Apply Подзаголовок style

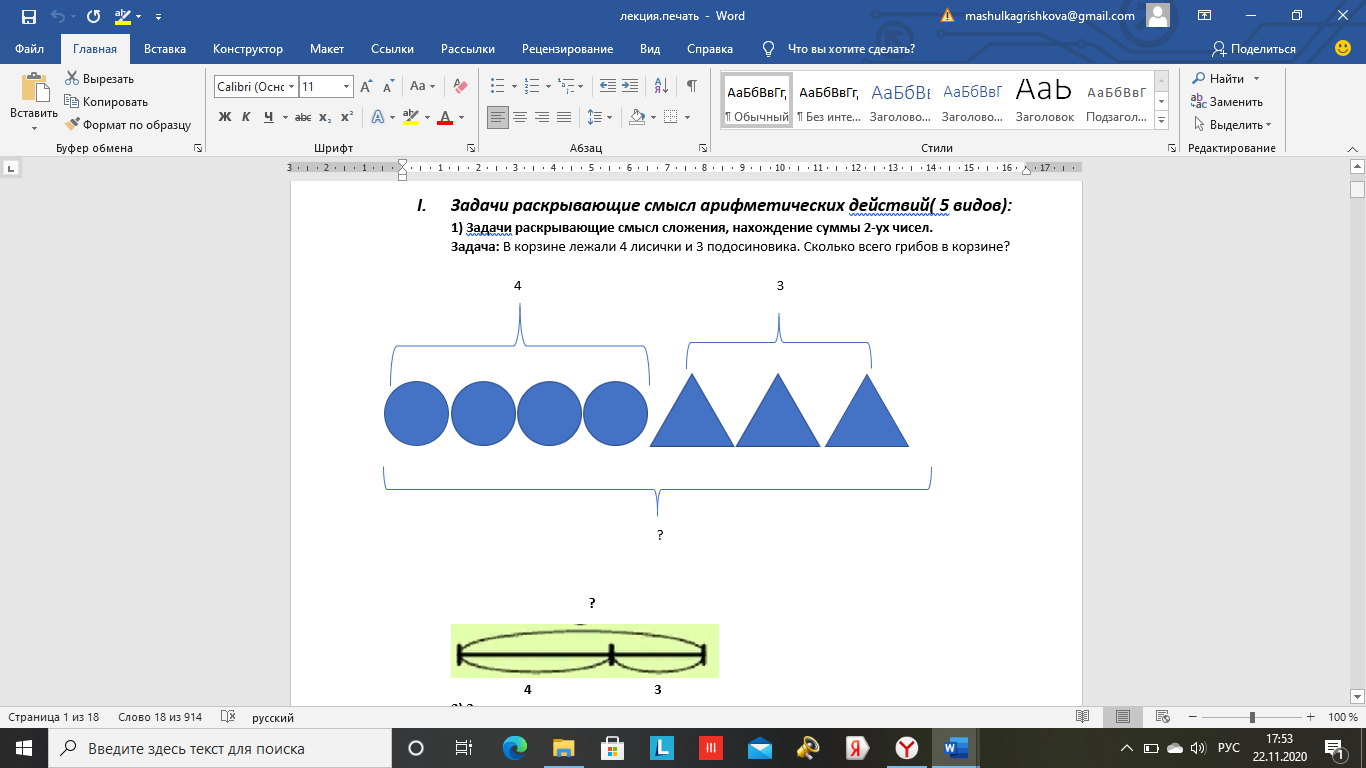click(1116, 101)
